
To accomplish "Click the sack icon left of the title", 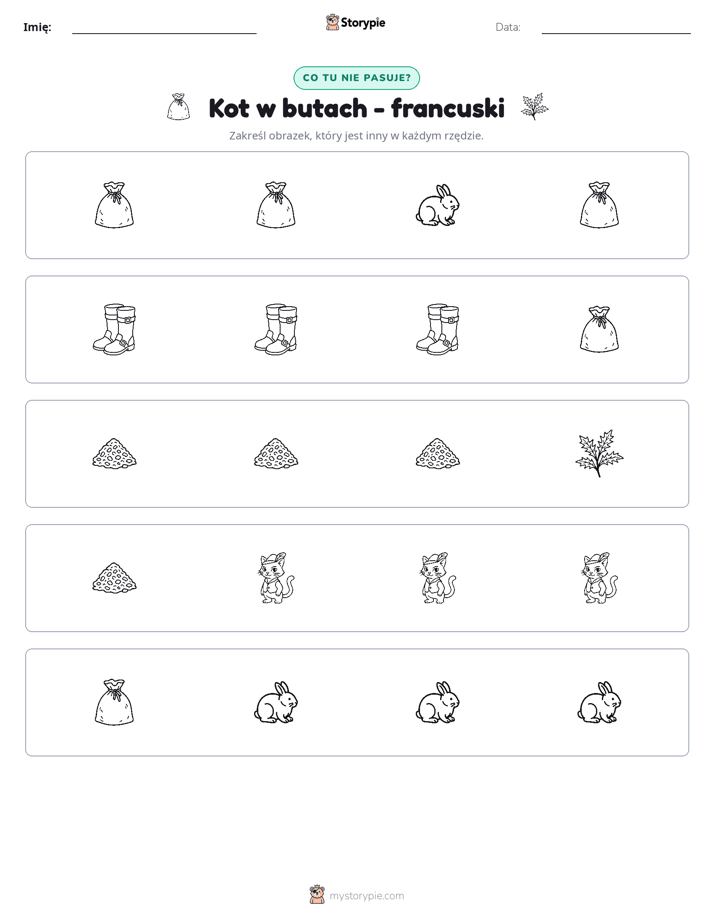I will [178, 107].
